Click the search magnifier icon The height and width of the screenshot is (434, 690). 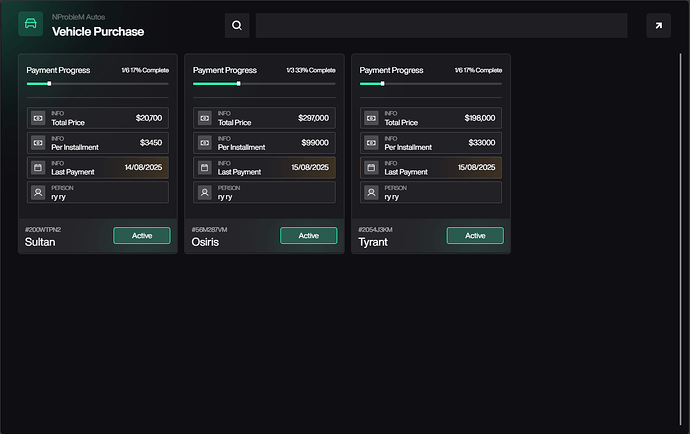(x=236, y=26)
